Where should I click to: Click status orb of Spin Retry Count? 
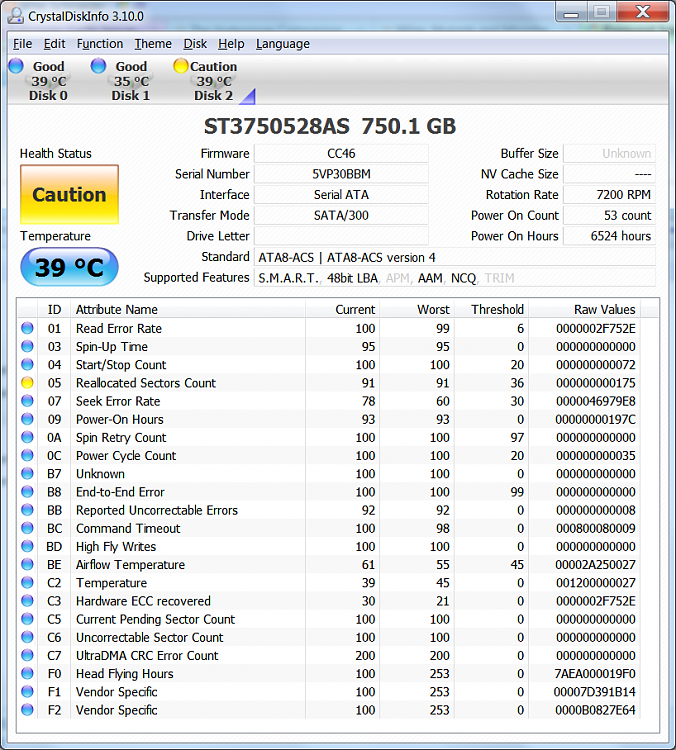click(27, 437)
